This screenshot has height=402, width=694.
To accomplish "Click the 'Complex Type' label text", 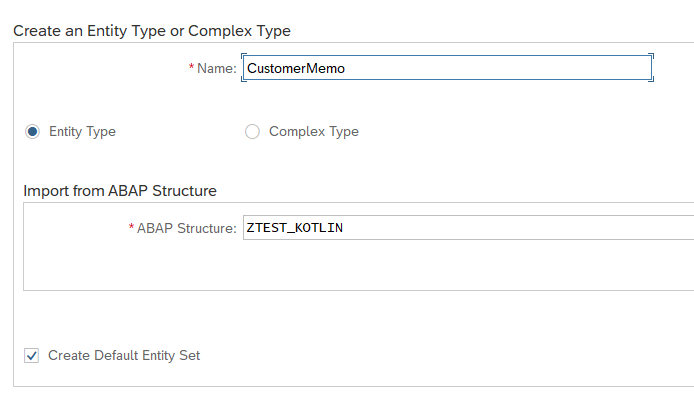I will pyautogui.click(x=314, y=131).
